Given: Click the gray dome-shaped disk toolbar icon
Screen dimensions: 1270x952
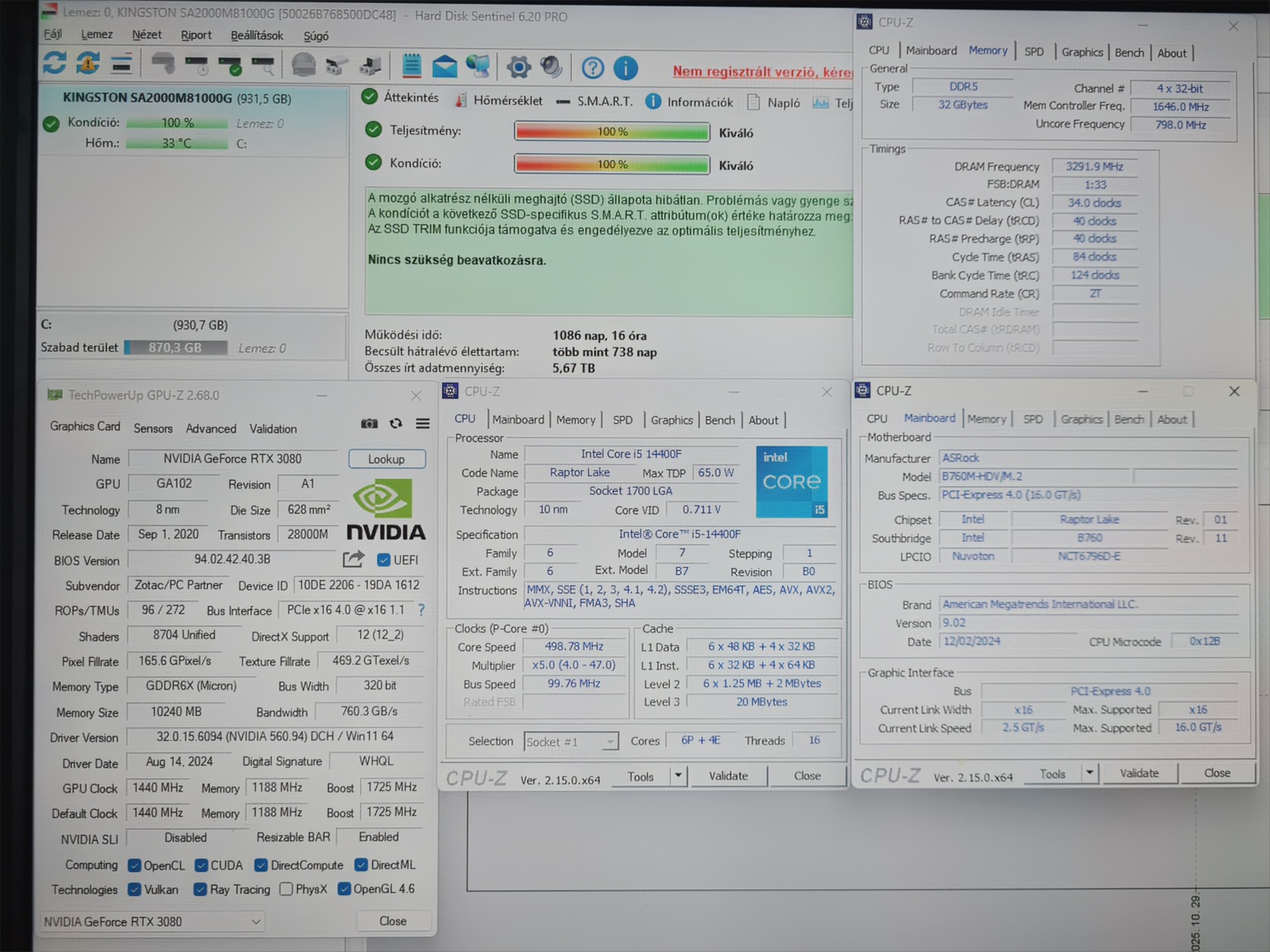Looking at the screenshot, I should point(304,66).
